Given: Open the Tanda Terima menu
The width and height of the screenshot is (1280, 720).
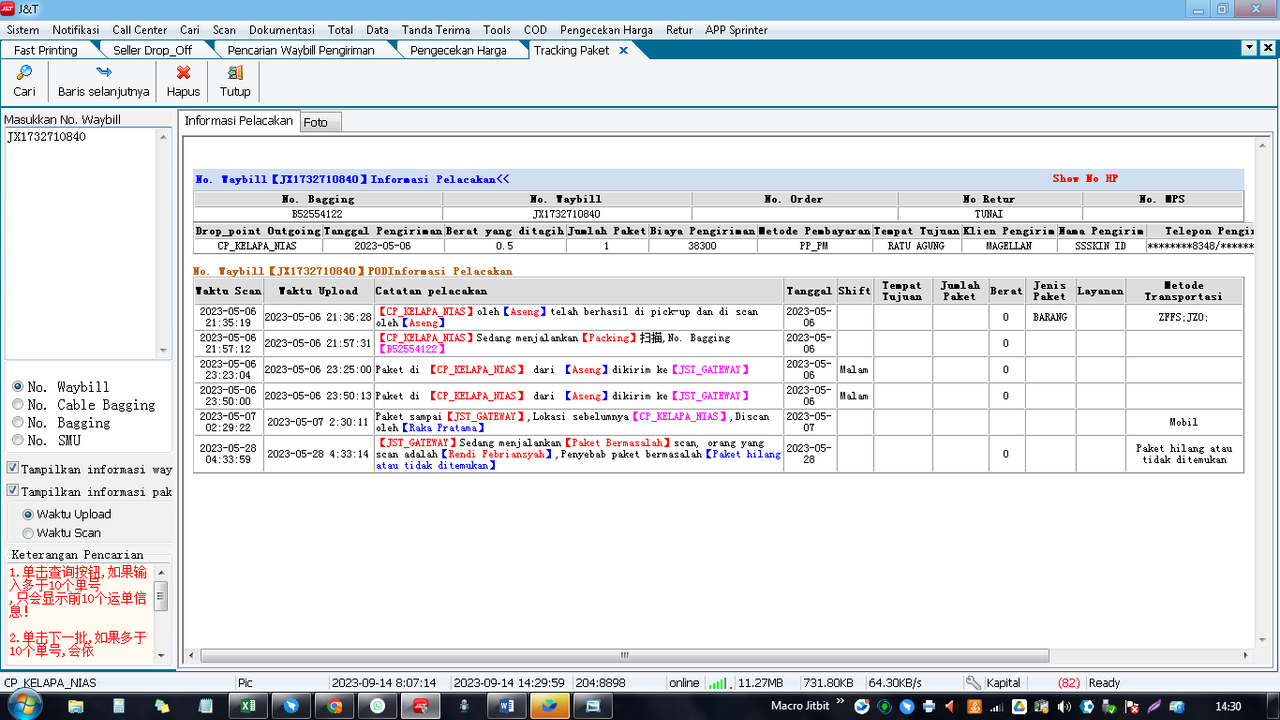Looking at the screenshot, I should pyautogui.click(x=436, y=30).
